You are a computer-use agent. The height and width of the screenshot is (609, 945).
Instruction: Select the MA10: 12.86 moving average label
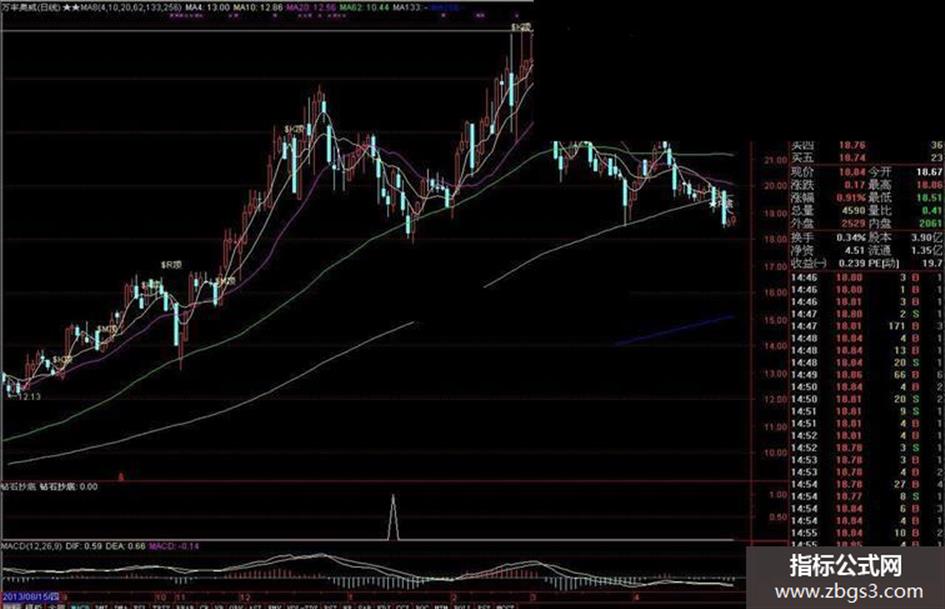pyautogui.click(x=258, y=8)
